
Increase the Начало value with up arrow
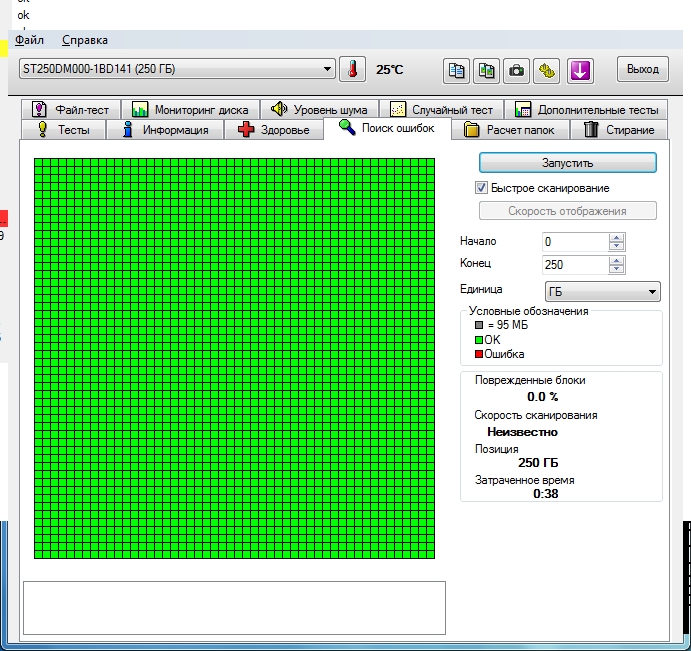pos(617,238)
